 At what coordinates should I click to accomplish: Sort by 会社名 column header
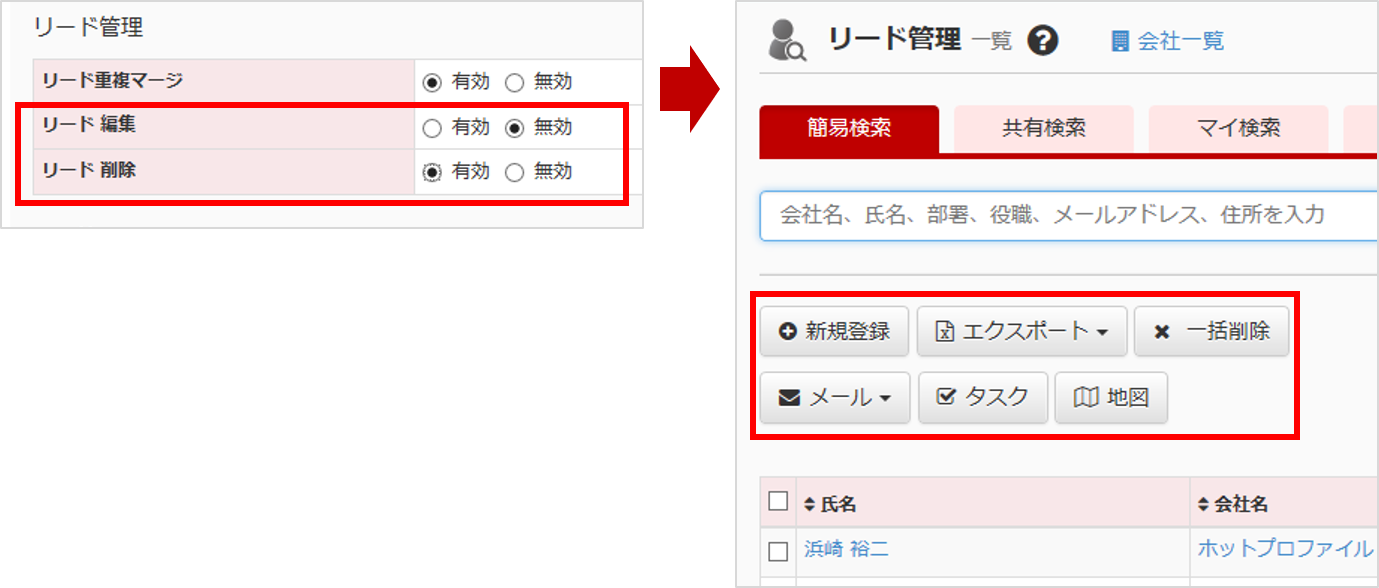pos(1232,505)
